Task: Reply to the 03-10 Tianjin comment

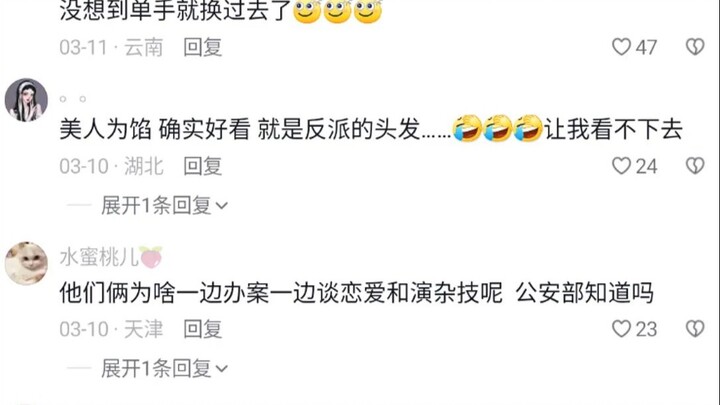Action: pyautogui.click(x=202, y=329)
